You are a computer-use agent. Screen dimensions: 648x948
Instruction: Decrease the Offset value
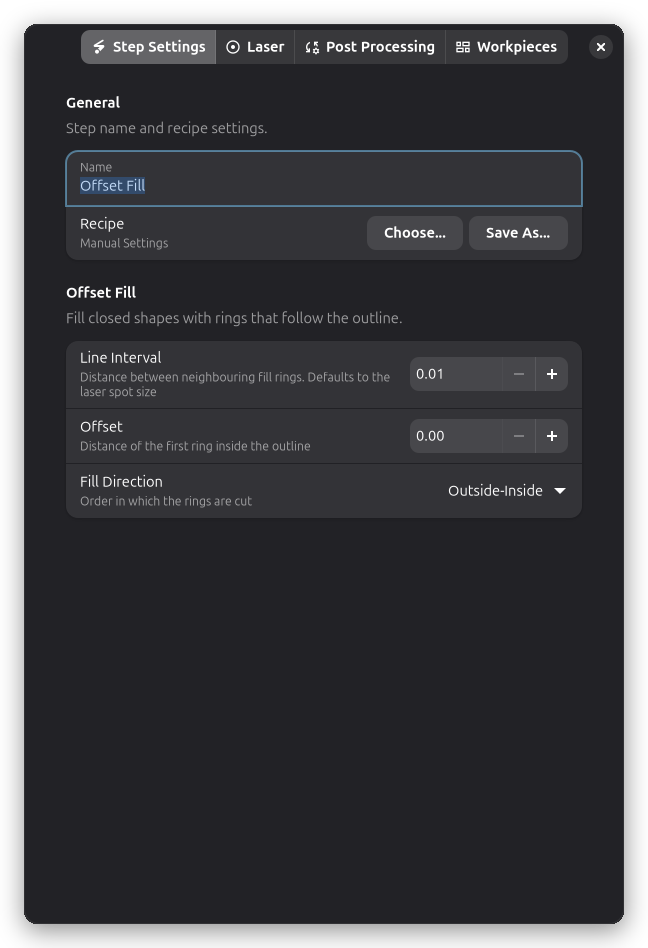point(519,436)
